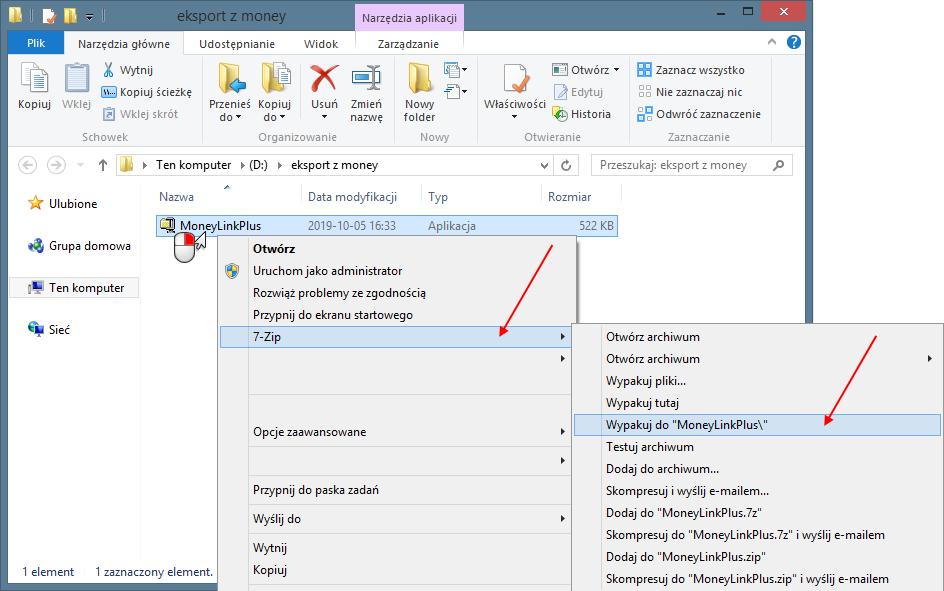Click the Wytnij scissors icon

click(x=109, y=70)
